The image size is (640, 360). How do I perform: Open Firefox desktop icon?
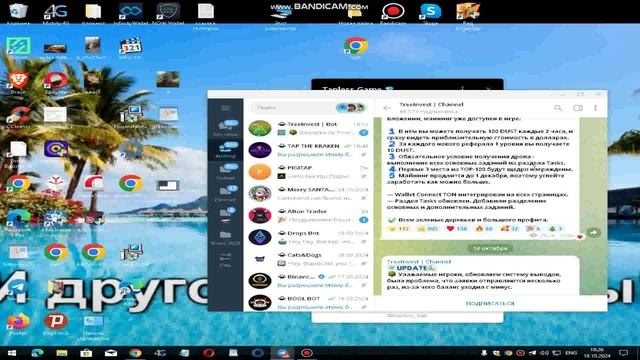18,324
